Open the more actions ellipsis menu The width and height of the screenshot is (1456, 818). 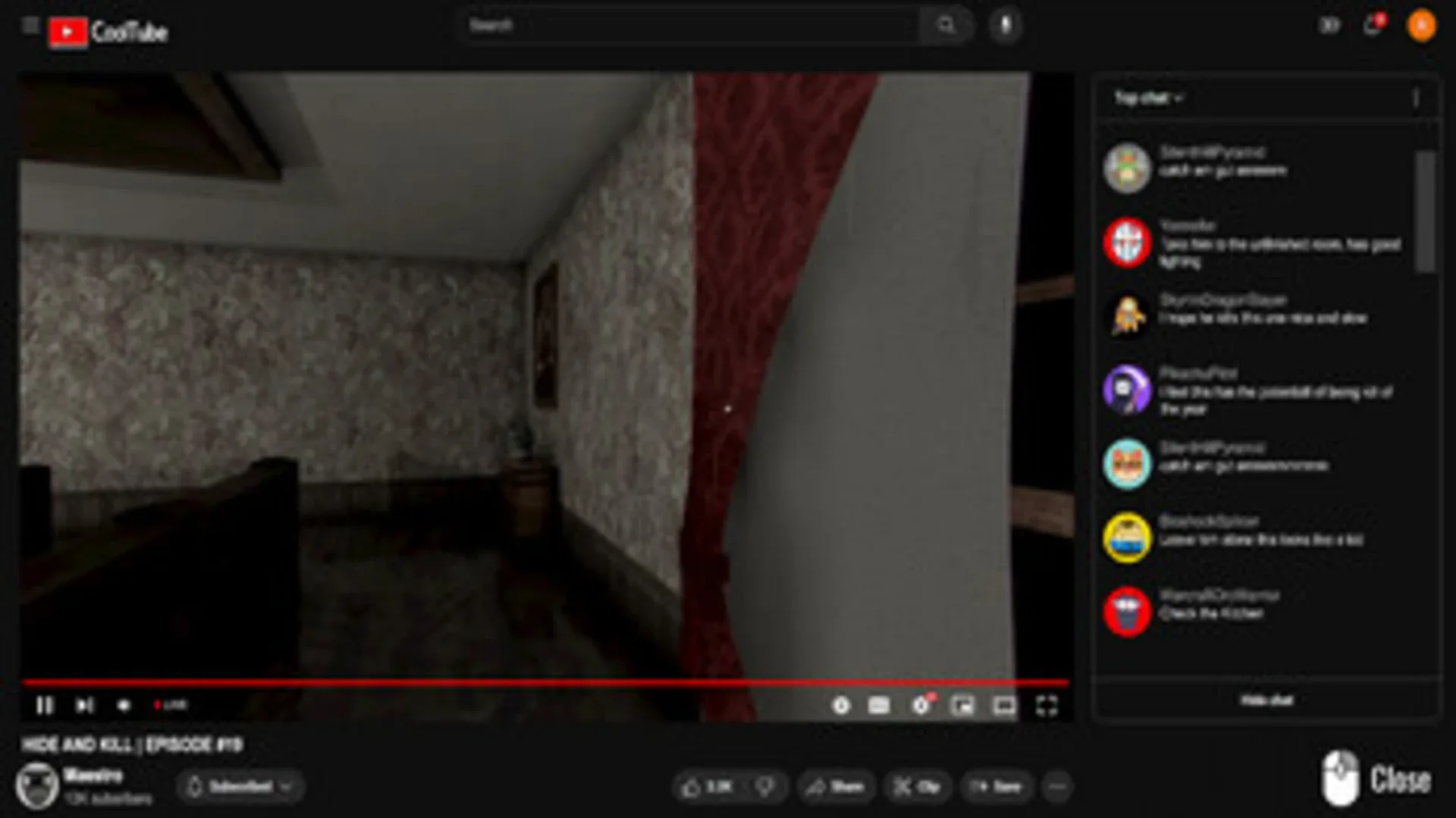(x=1056, y=786)
